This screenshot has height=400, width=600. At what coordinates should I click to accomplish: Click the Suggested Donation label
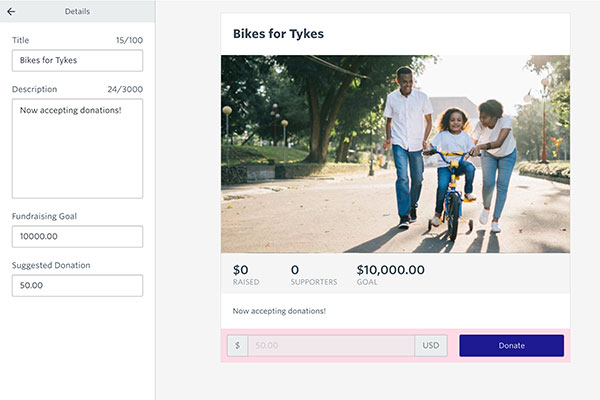tap(50, 265)
